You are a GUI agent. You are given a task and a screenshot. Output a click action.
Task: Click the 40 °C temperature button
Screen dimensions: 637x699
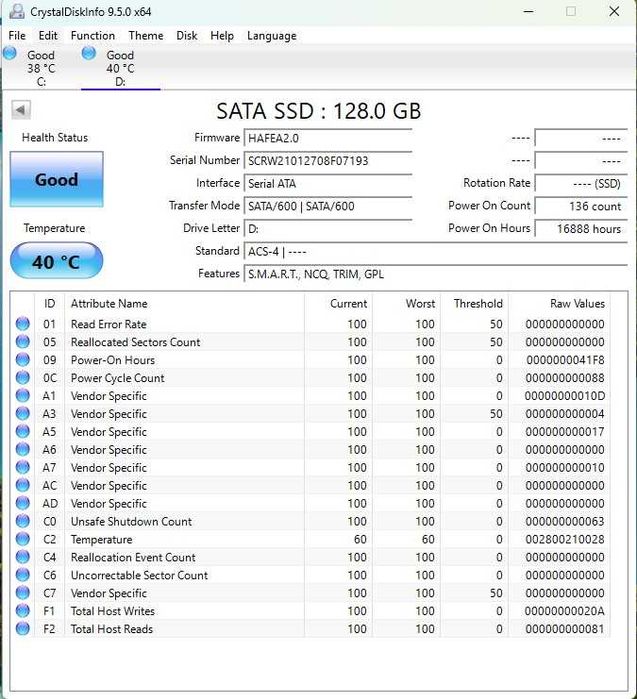tap(57, 261)
